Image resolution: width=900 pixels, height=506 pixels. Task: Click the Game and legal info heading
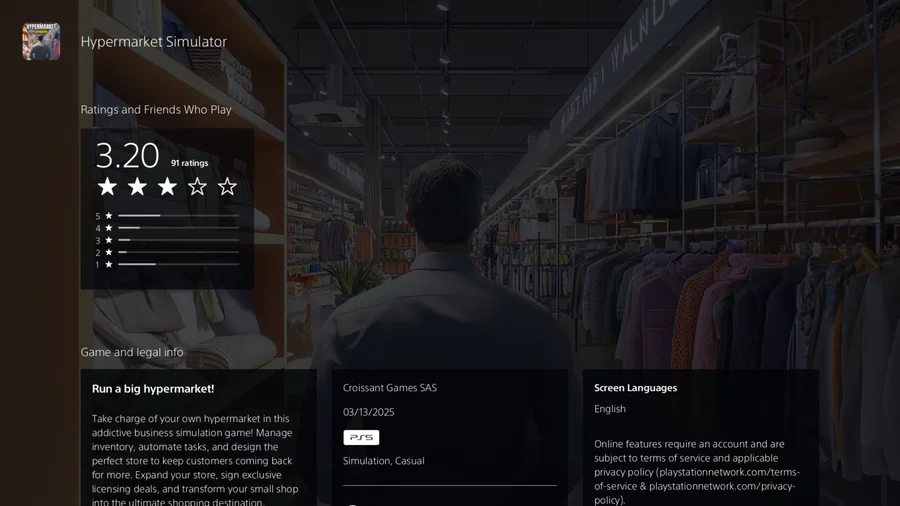click(132, 352)
